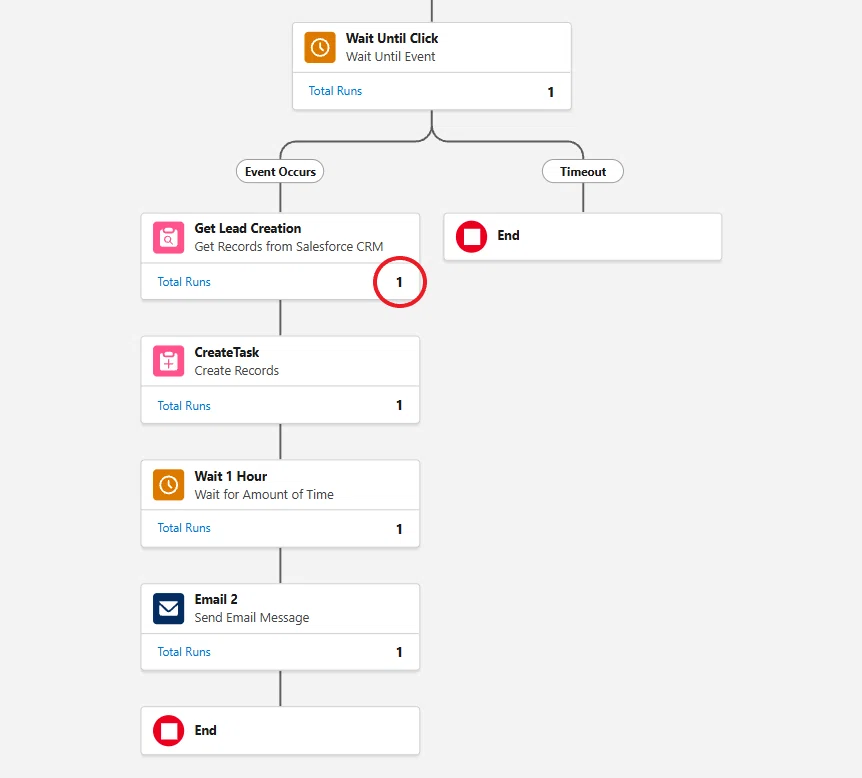Open Total Runs link under Wait Until Click
This screenshot has height=778, width=862.
click(335, 91)
